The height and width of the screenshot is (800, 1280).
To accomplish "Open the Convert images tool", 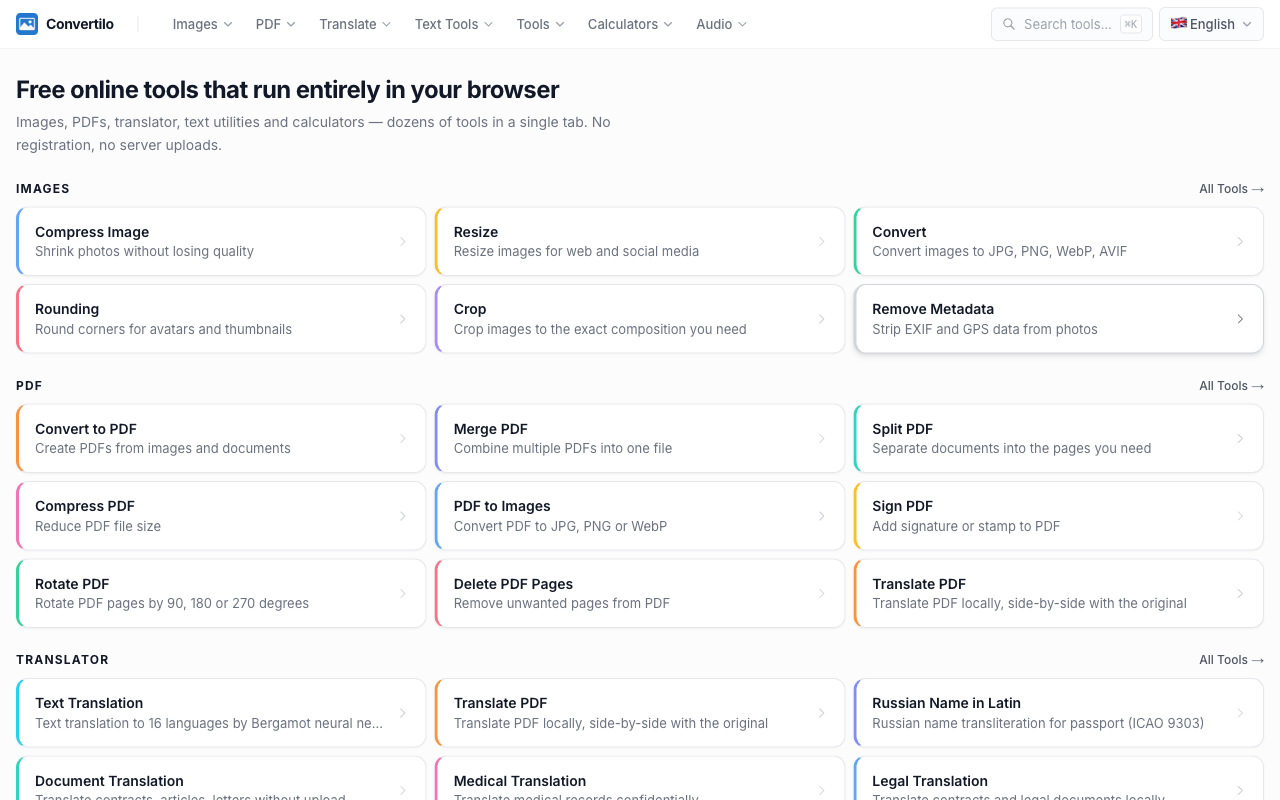I will point(1059,241).
